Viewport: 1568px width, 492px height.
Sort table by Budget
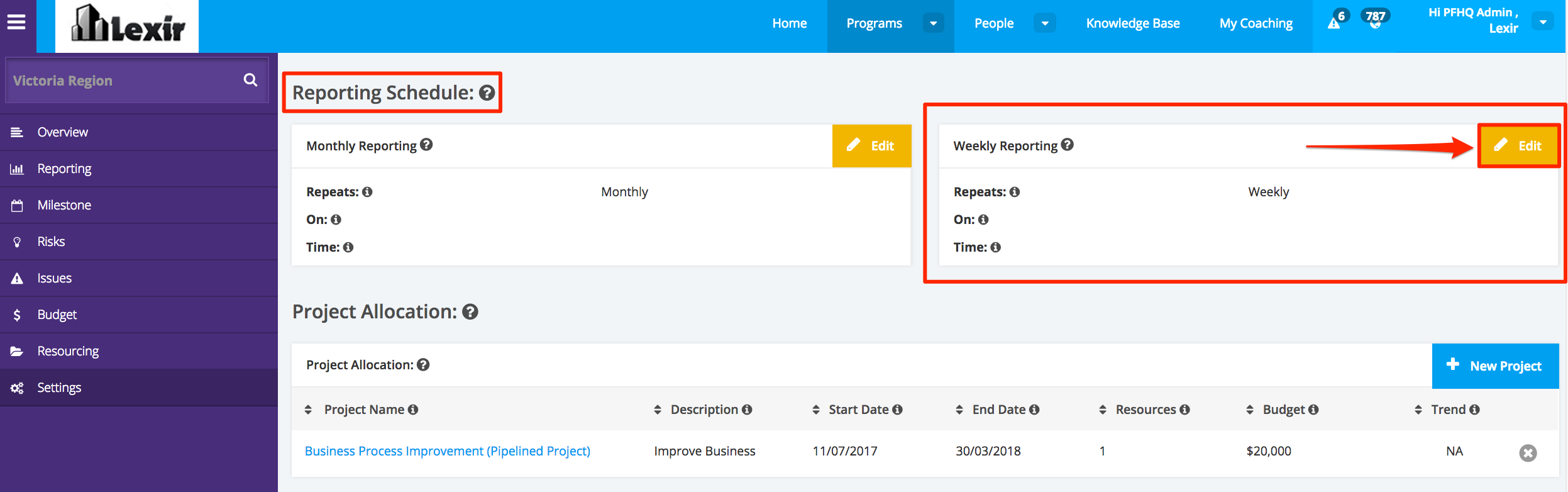coord(1250,410)
